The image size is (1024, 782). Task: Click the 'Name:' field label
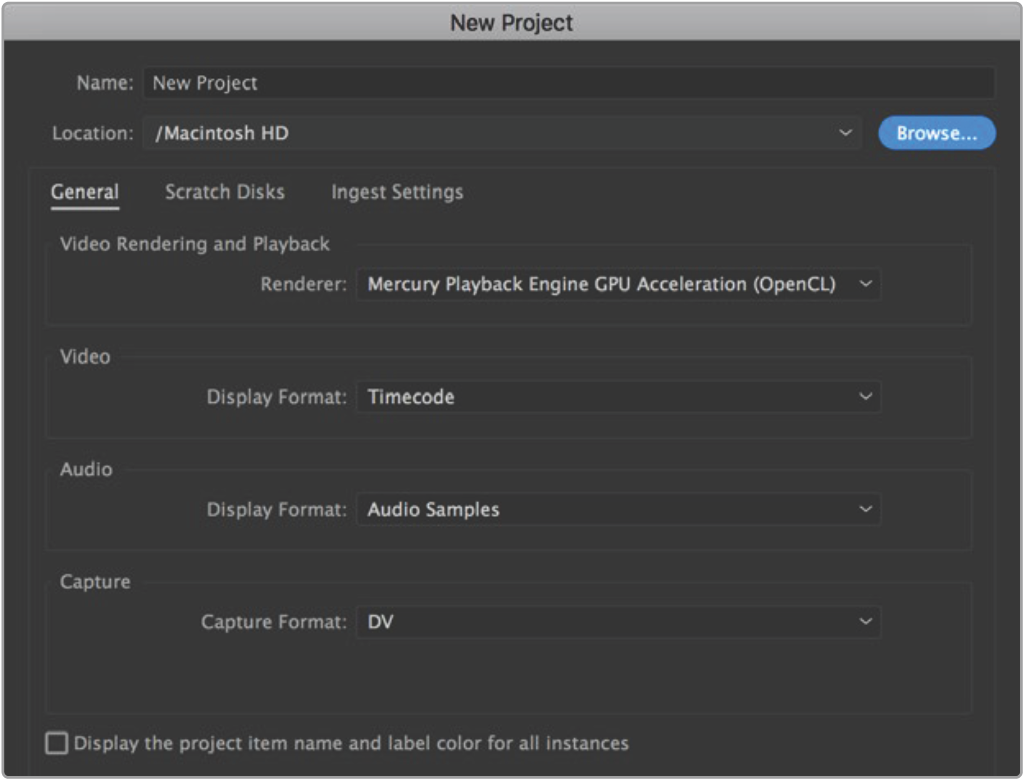click(x=104, y=84)
